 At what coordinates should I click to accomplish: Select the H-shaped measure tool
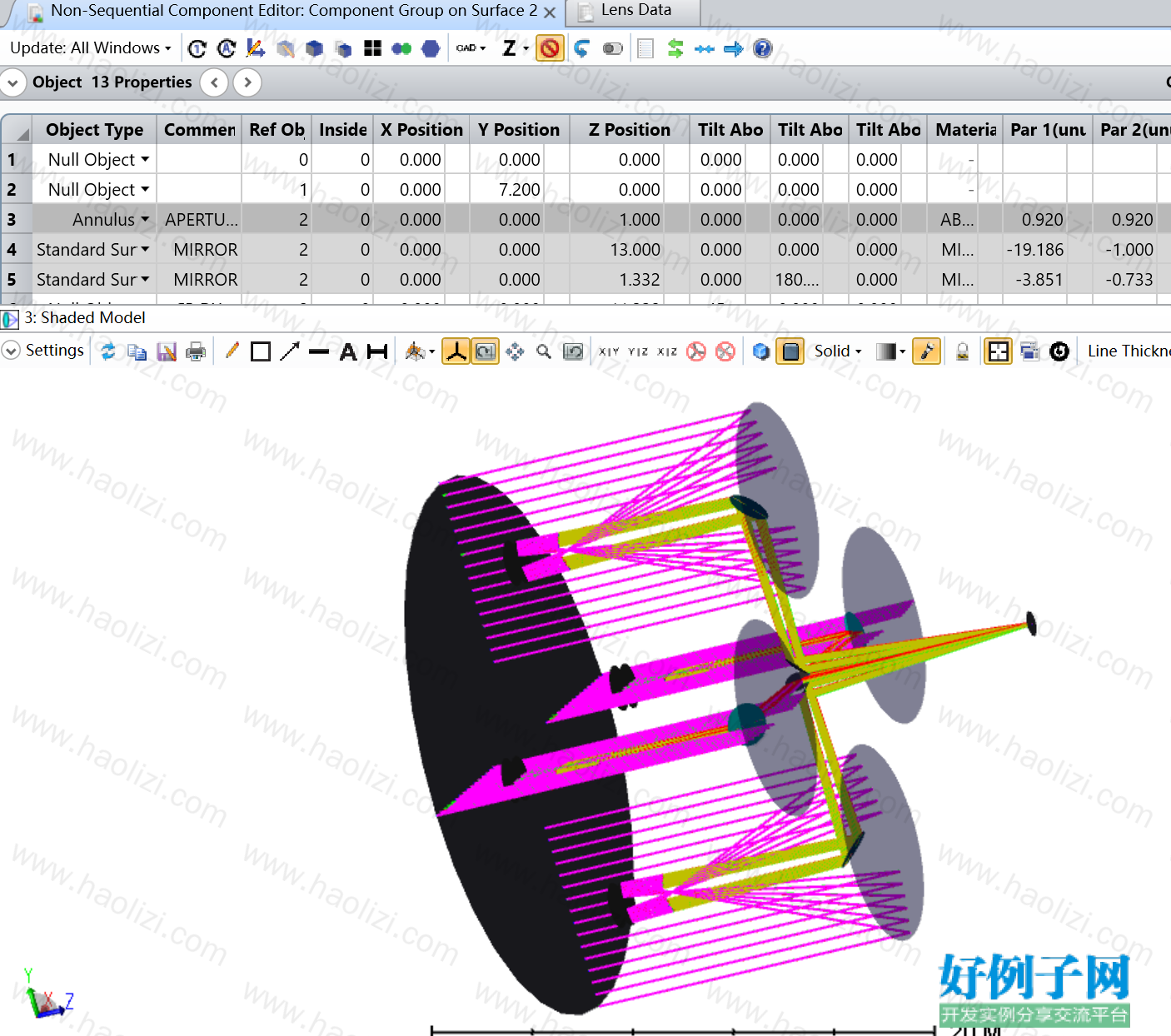click(x=377, y=351)
